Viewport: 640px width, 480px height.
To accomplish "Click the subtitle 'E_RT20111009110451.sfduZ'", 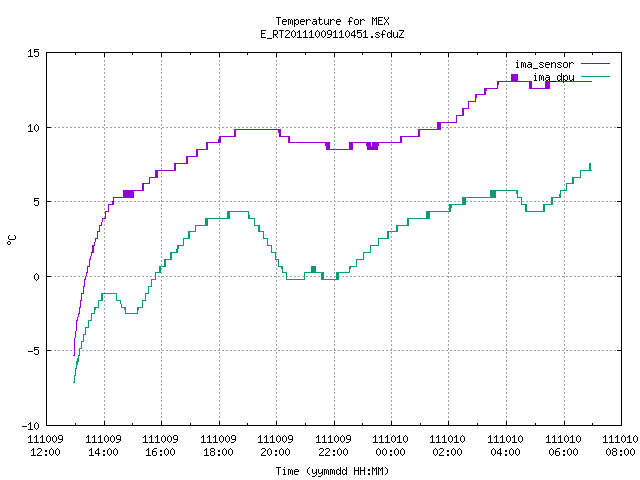I will [332, 34].
